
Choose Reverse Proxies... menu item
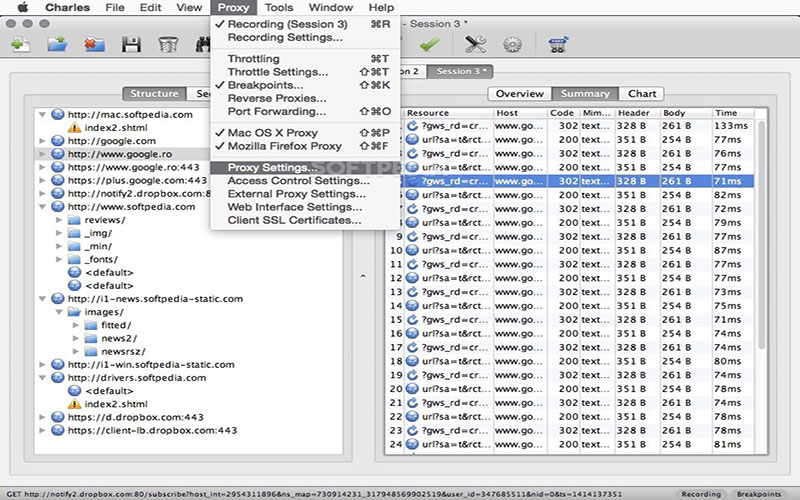tap(305, 98)
